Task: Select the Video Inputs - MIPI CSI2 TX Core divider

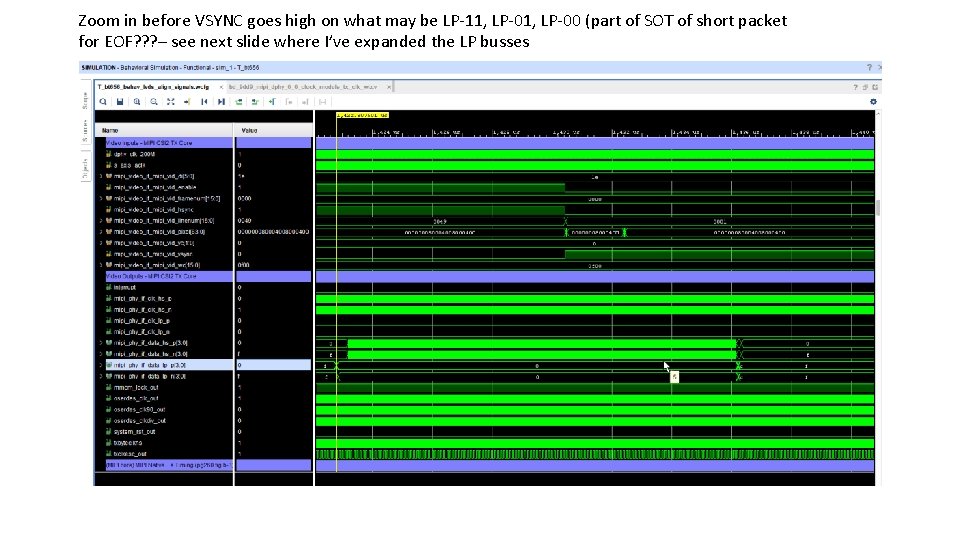Action: (x=168, y=143)
